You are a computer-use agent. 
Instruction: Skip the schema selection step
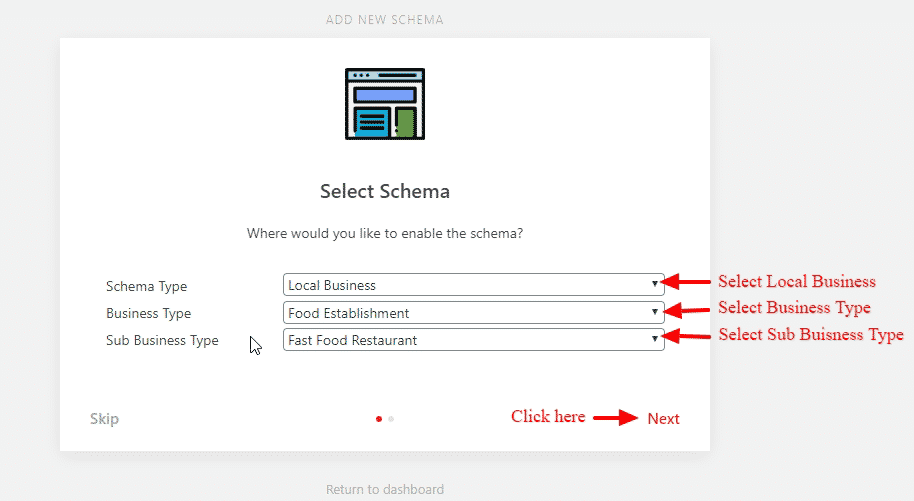104,419
